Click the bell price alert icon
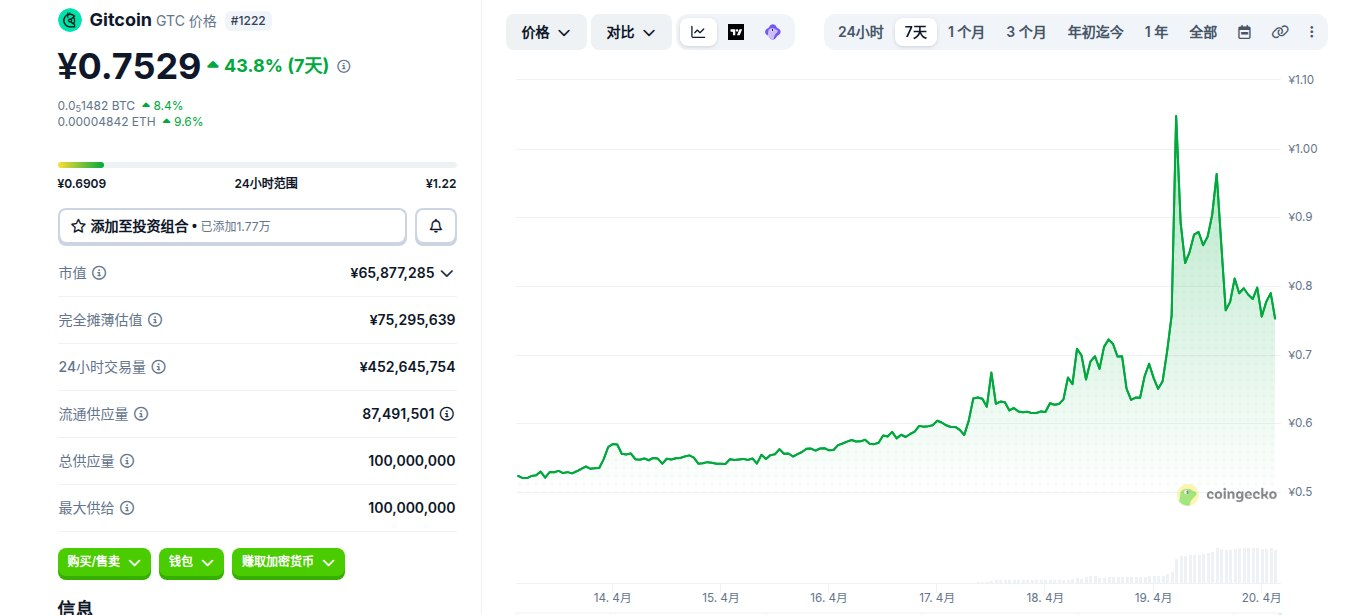1360x615 pixels. pos(436,226)
